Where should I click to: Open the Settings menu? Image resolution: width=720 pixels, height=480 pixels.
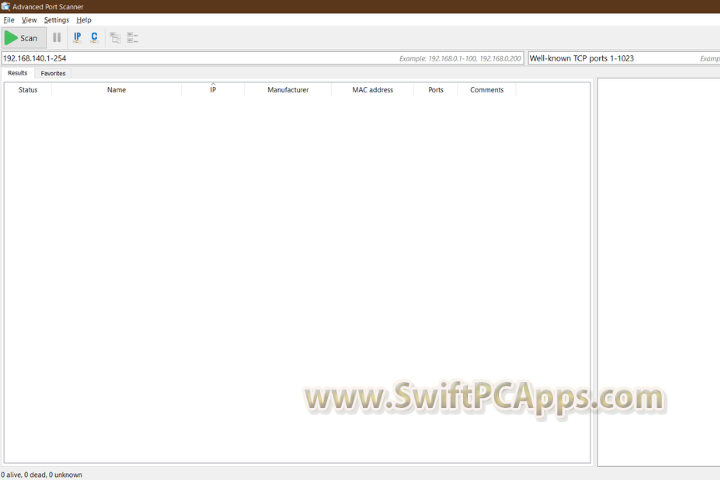tap(56, 20)
